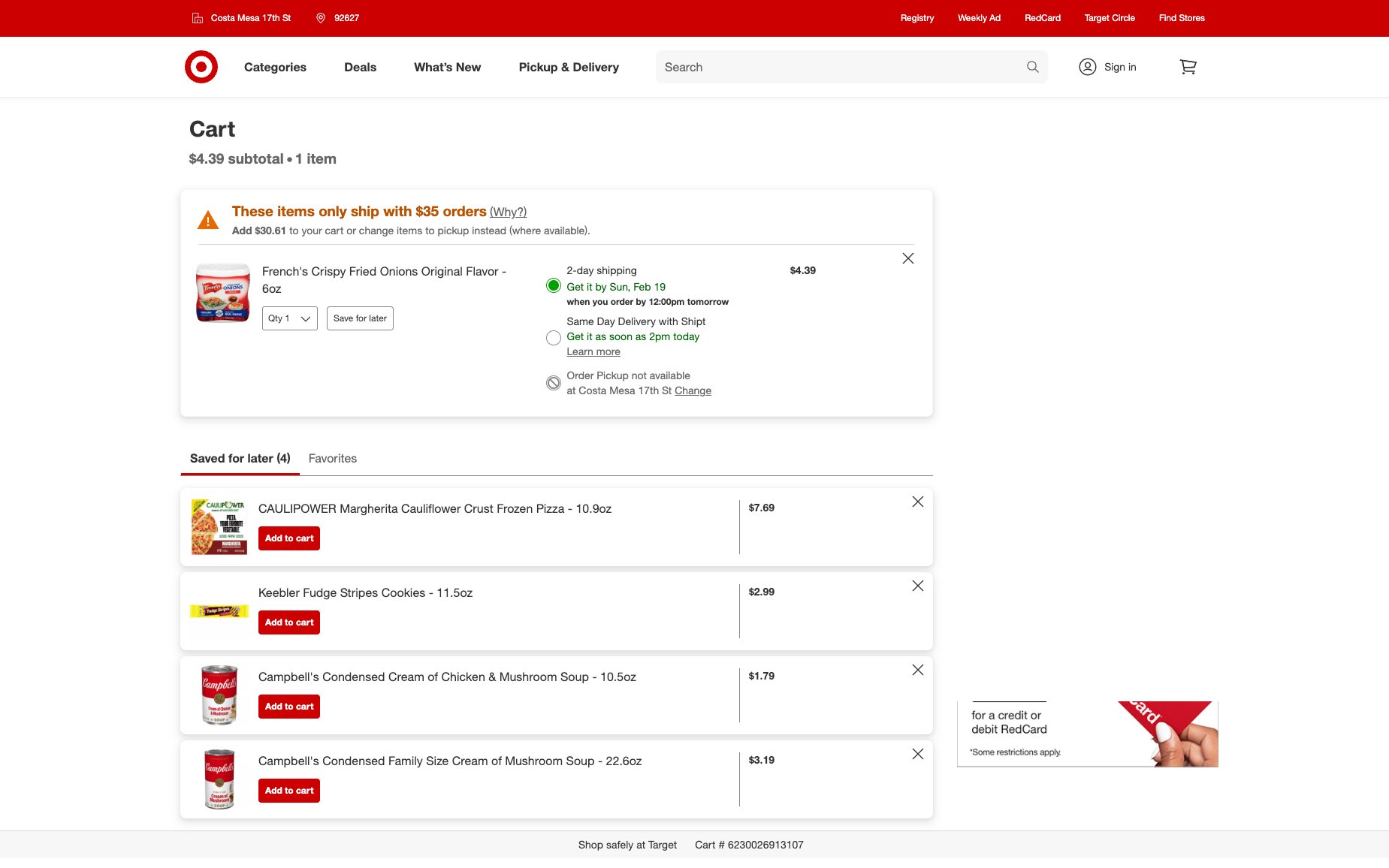
Task: Remove Keebler Fudge Stripes from saved items
Action: [x=918, y=586]
